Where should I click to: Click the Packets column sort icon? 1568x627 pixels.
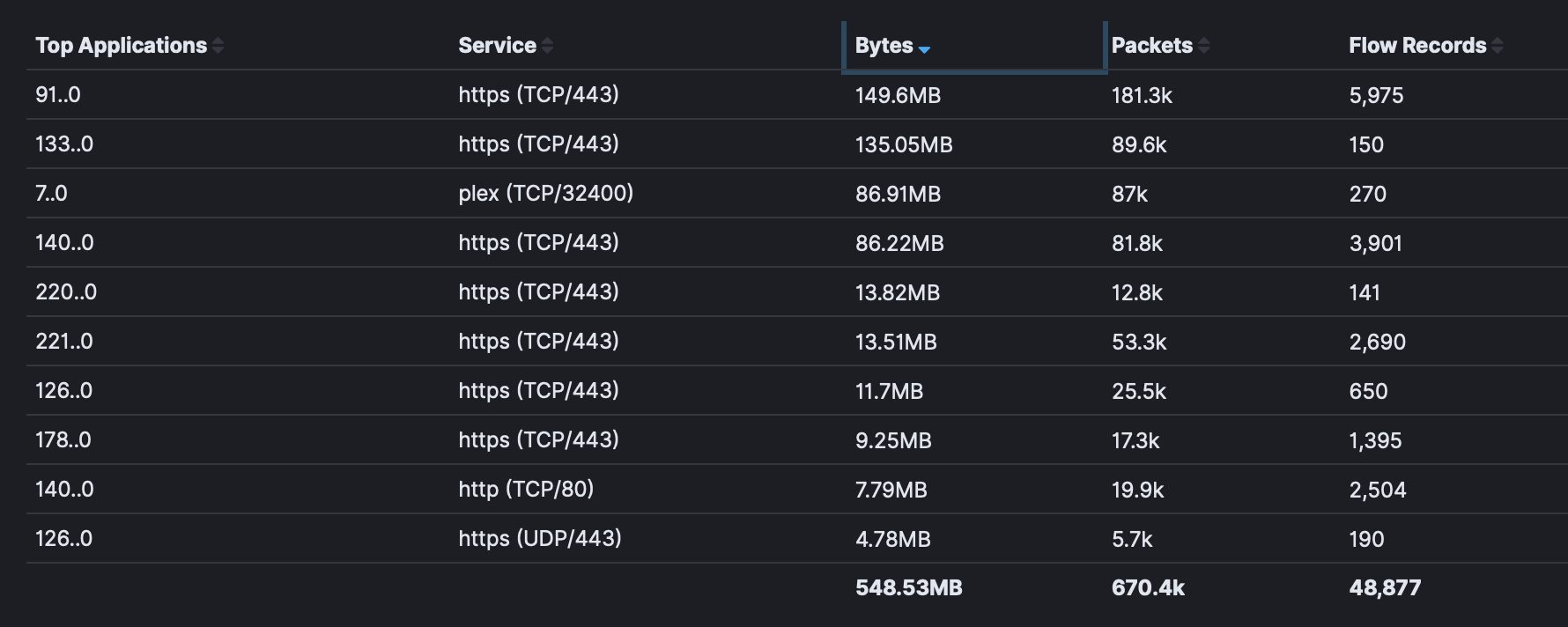pyautogui.click(x=1204, y=46)
